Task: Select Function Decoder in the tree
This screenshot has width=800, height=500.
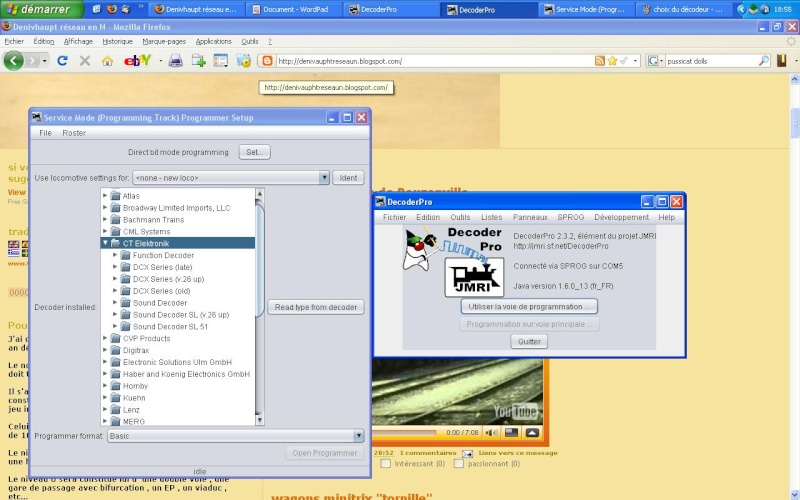Action: (163, 255)
